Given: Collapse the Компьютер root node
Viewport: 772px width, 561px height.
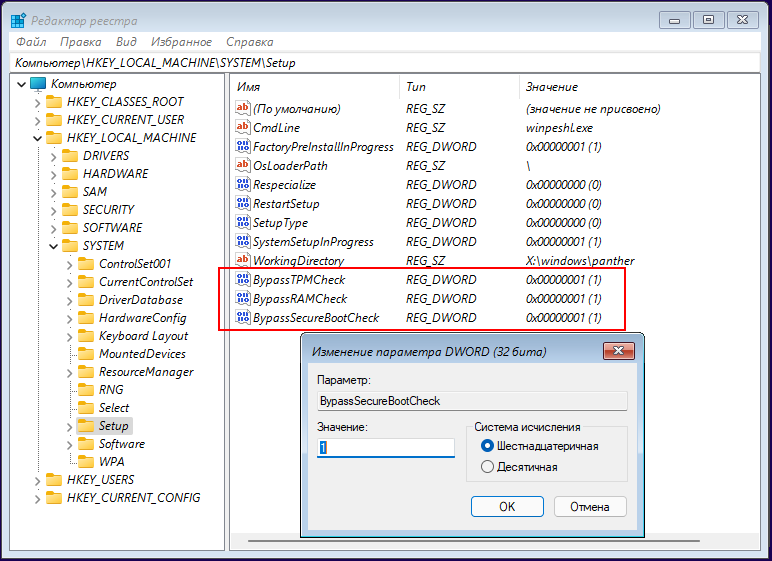Looking at the screenshot, I should coord(21,84).
